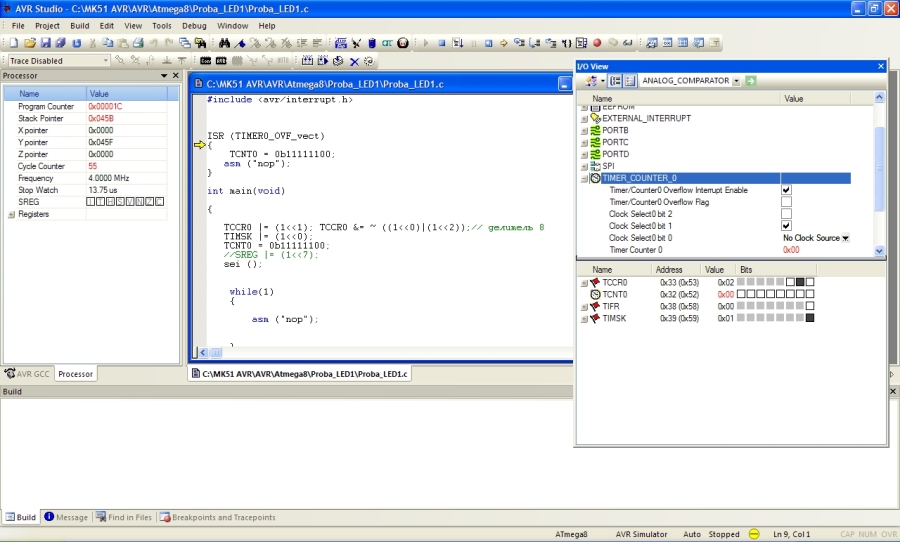The height and width of the screenshot is (542, 900).
Task: Click the I/O View vertical scrollbar down arrow
Action: pyautogui.click(x=880, y=251)
